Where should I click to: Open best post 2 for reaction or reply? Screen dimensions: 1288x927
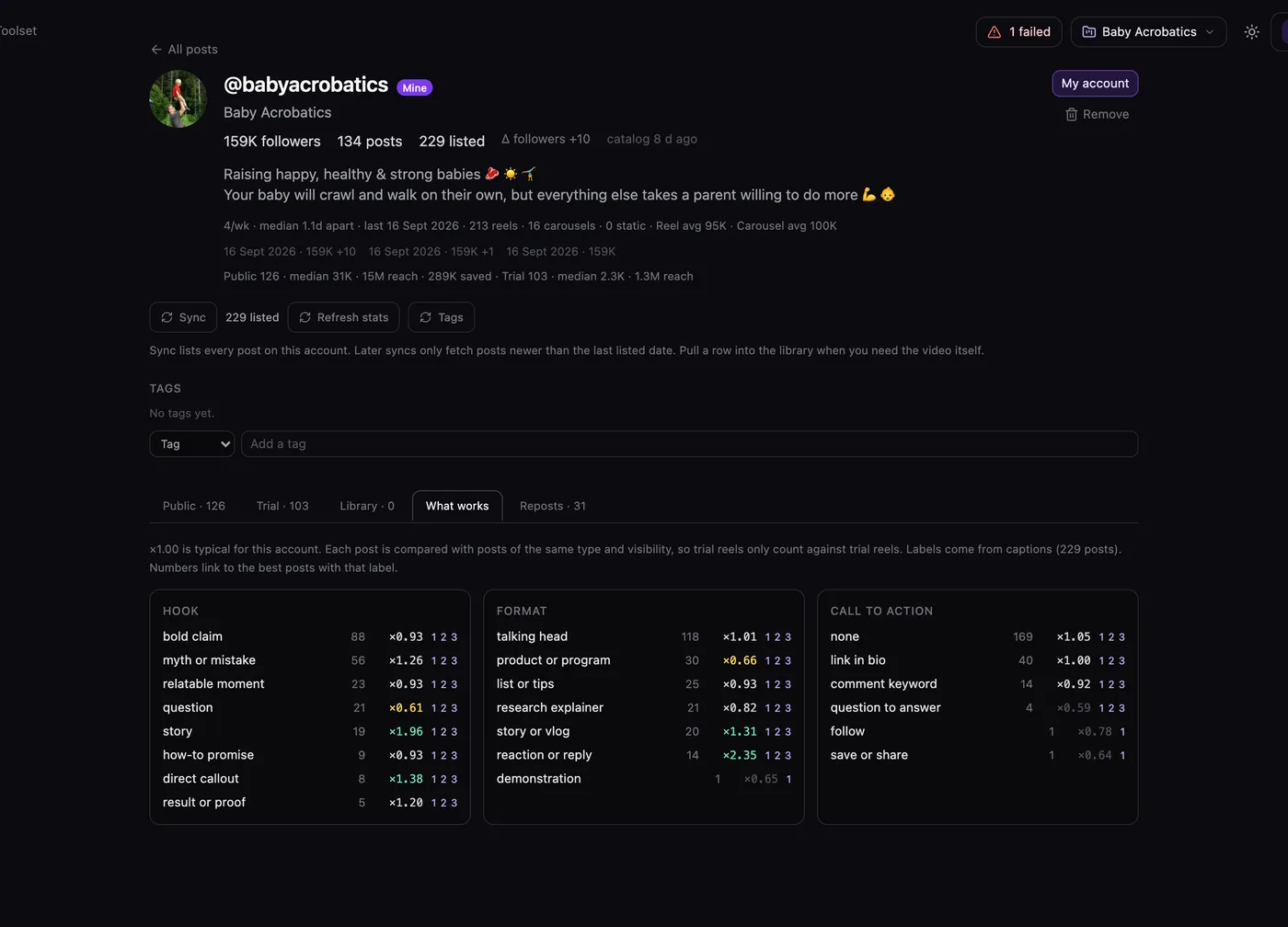tap(777, 756)
